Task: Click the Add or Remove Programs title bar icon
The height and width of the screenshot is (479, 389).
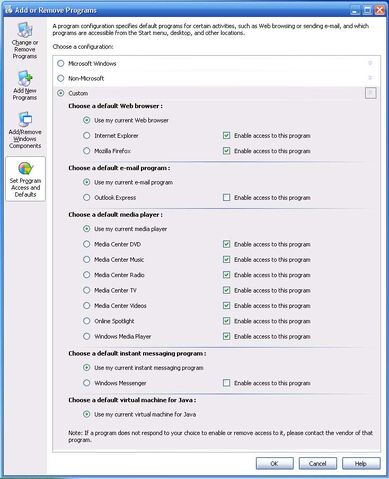Action: pos(8,10)
